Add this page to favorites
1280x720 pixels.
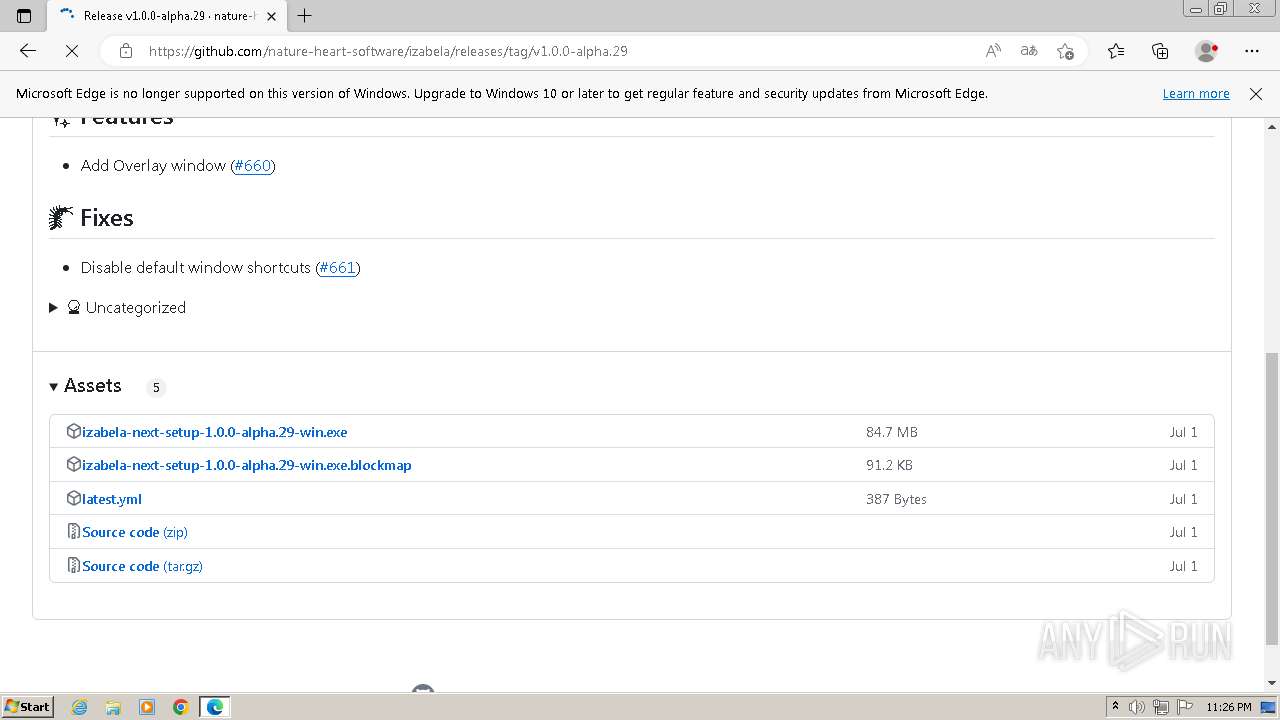[1065, 51]
